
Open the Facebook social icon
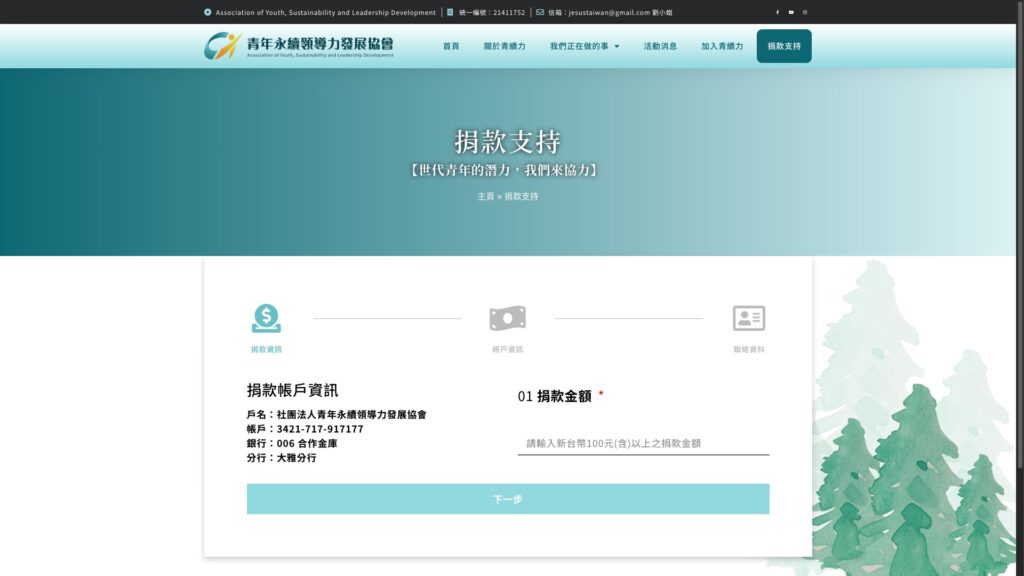click(777, 13)
